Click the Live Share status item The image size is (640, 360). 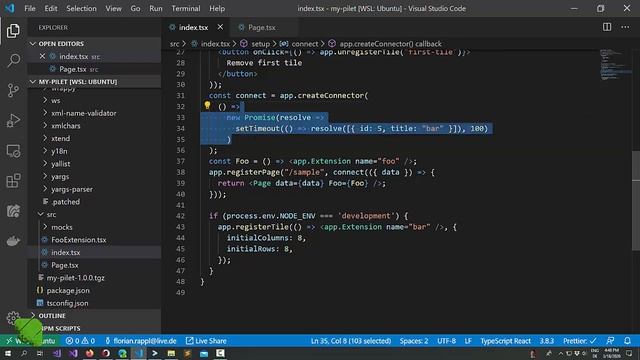[x=206, y=341]
